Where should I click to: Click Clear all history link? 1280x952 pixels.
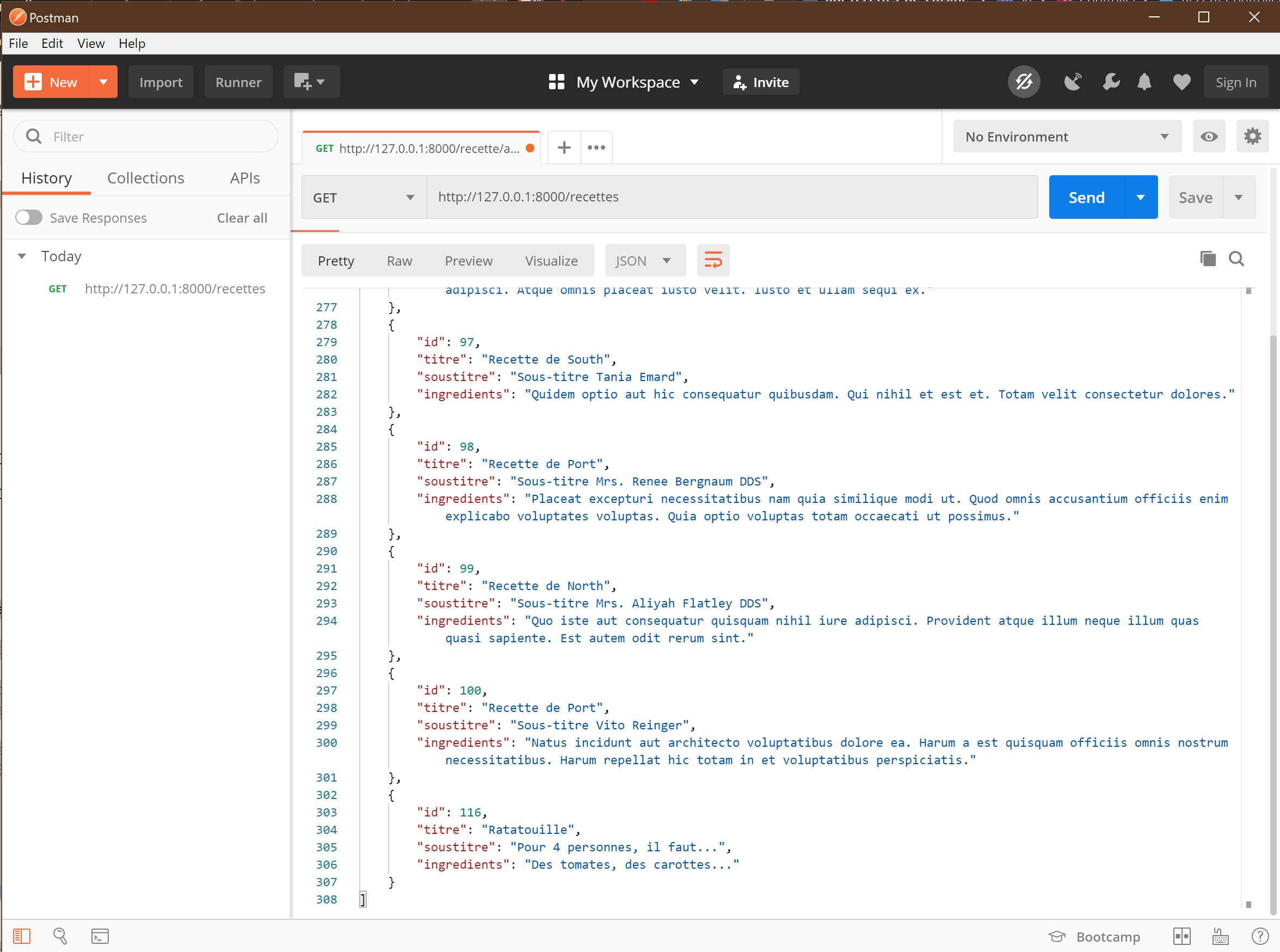click(x=242, y=218)
